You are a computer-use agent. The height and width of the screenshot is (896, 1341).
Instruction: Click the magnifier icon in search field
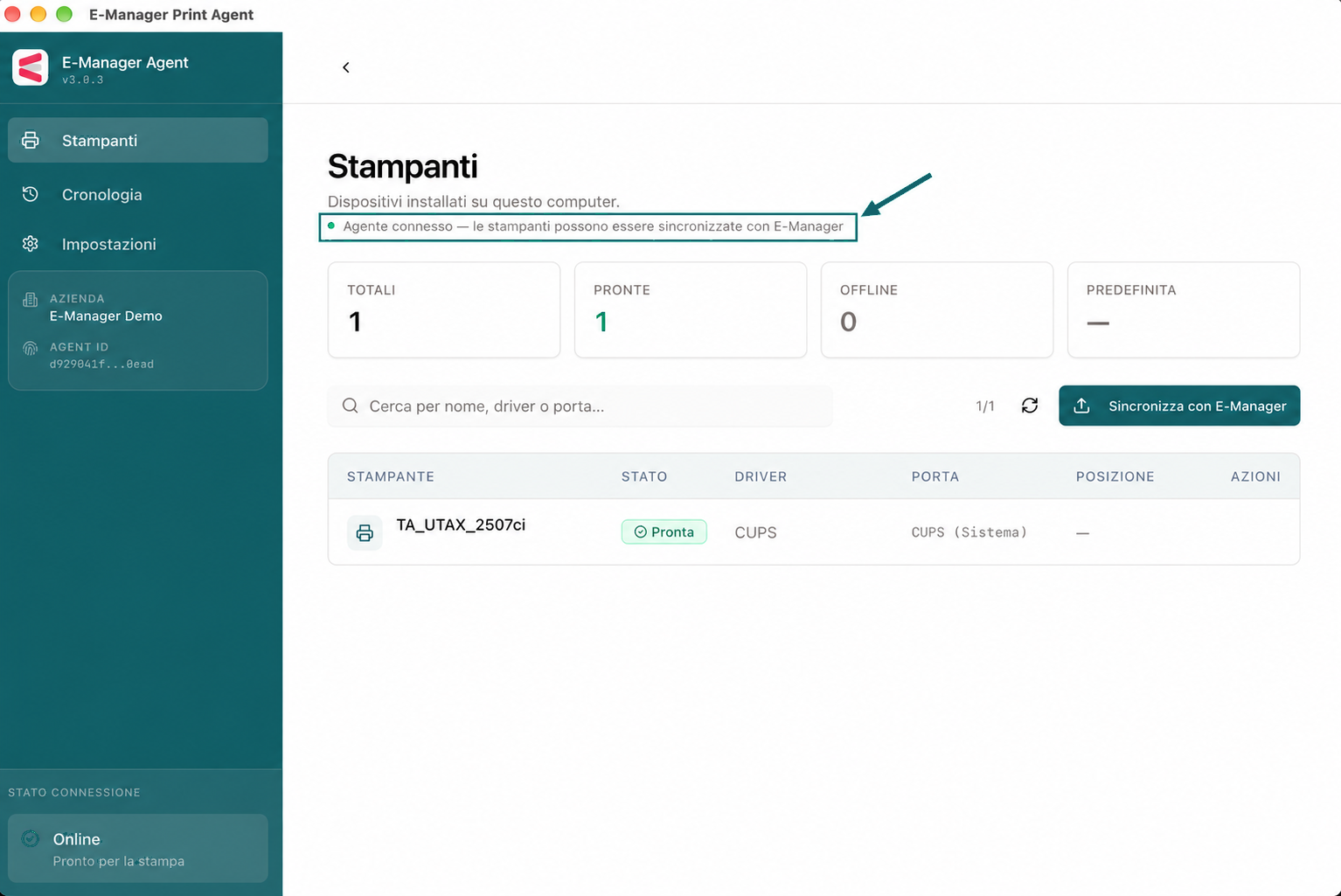351,406
